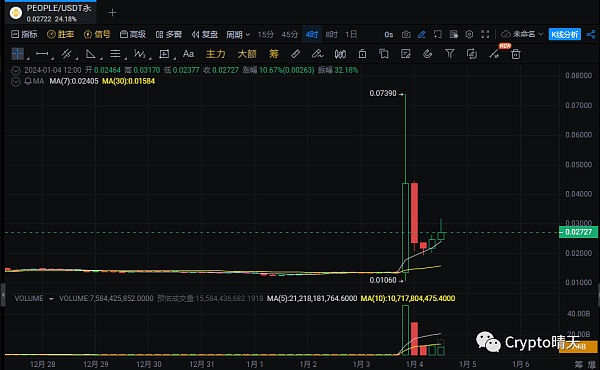
Task: Select the ruler measure tool
Action: [295, 54]
